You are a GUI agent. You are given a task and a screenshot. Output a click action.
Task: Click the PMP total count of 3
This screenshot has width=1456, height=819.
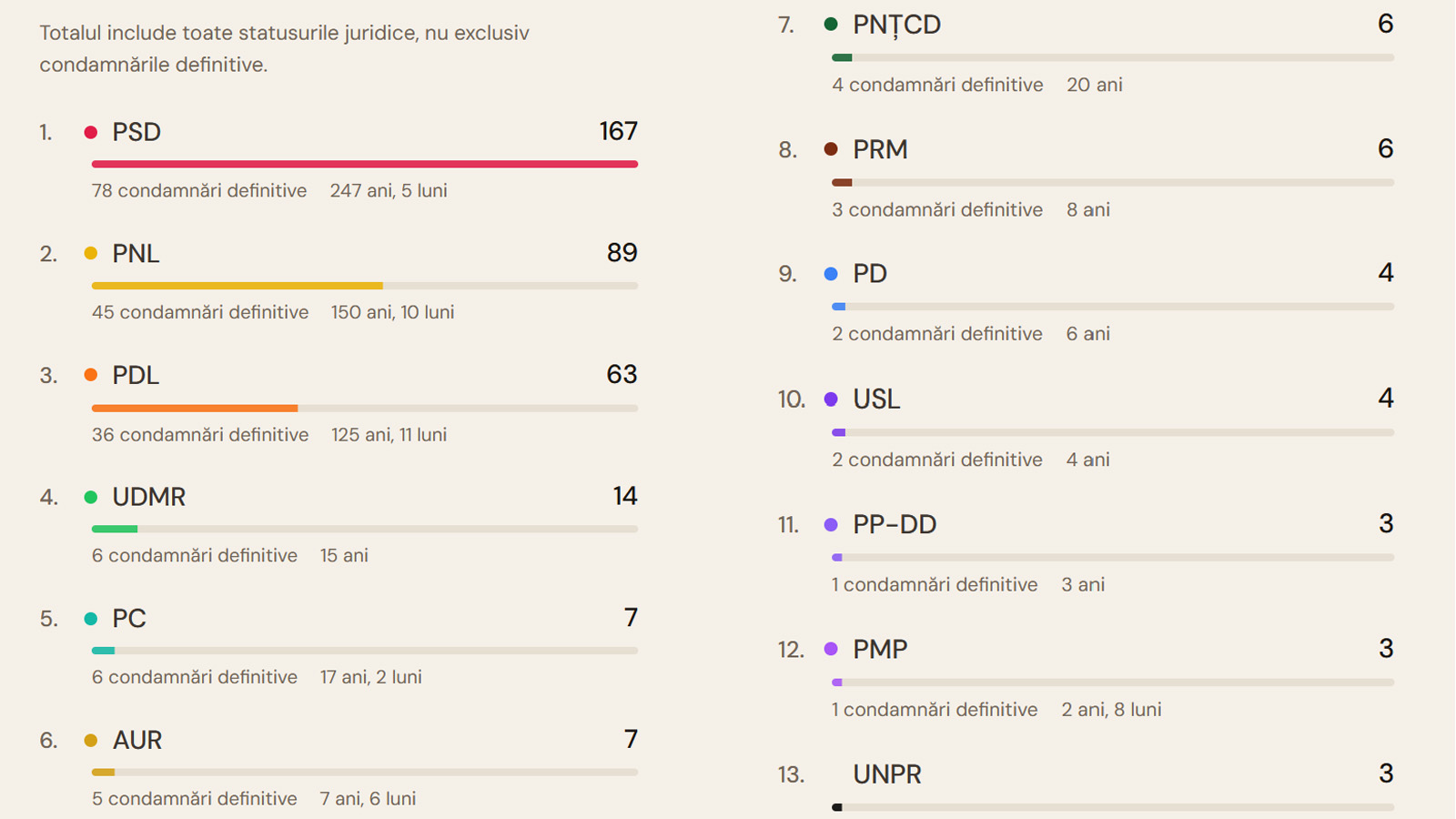click(1386, 649)
